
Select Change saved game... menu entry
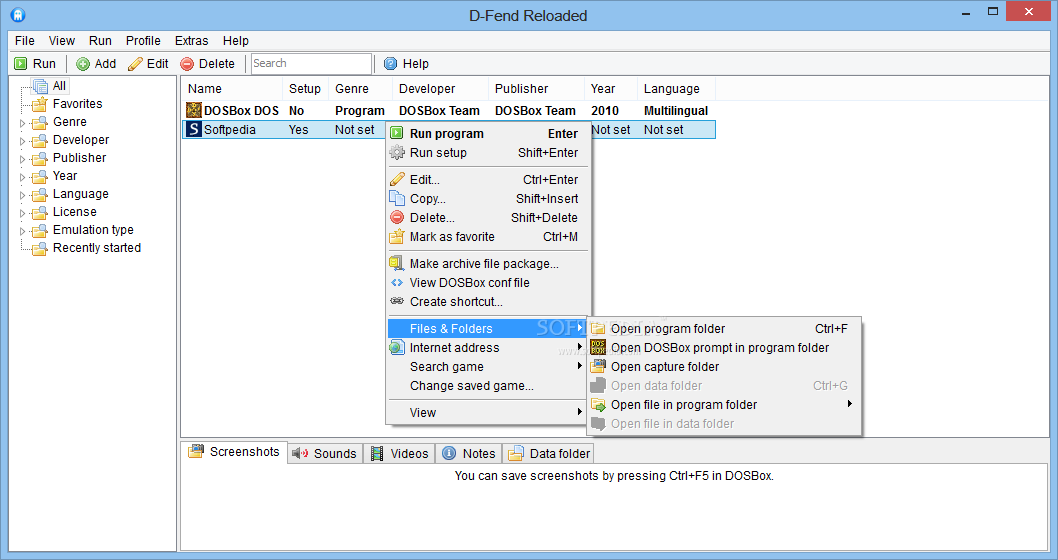coord(487,386)
